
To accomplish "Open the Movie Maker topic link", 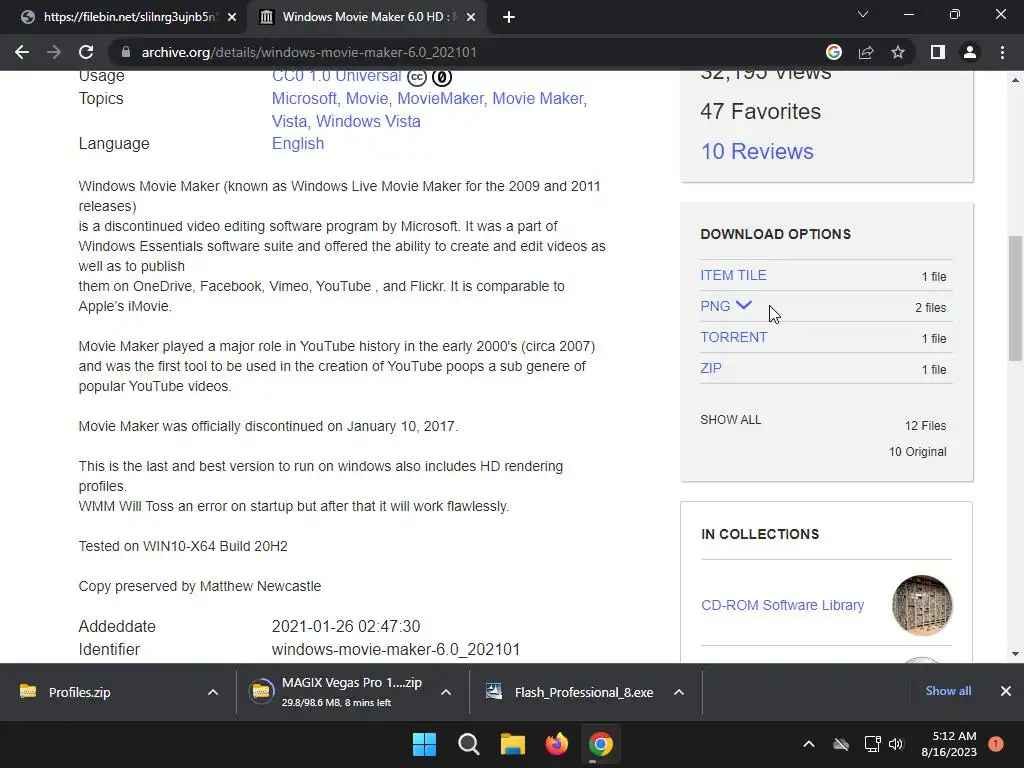I will click(x=539, y=99).
